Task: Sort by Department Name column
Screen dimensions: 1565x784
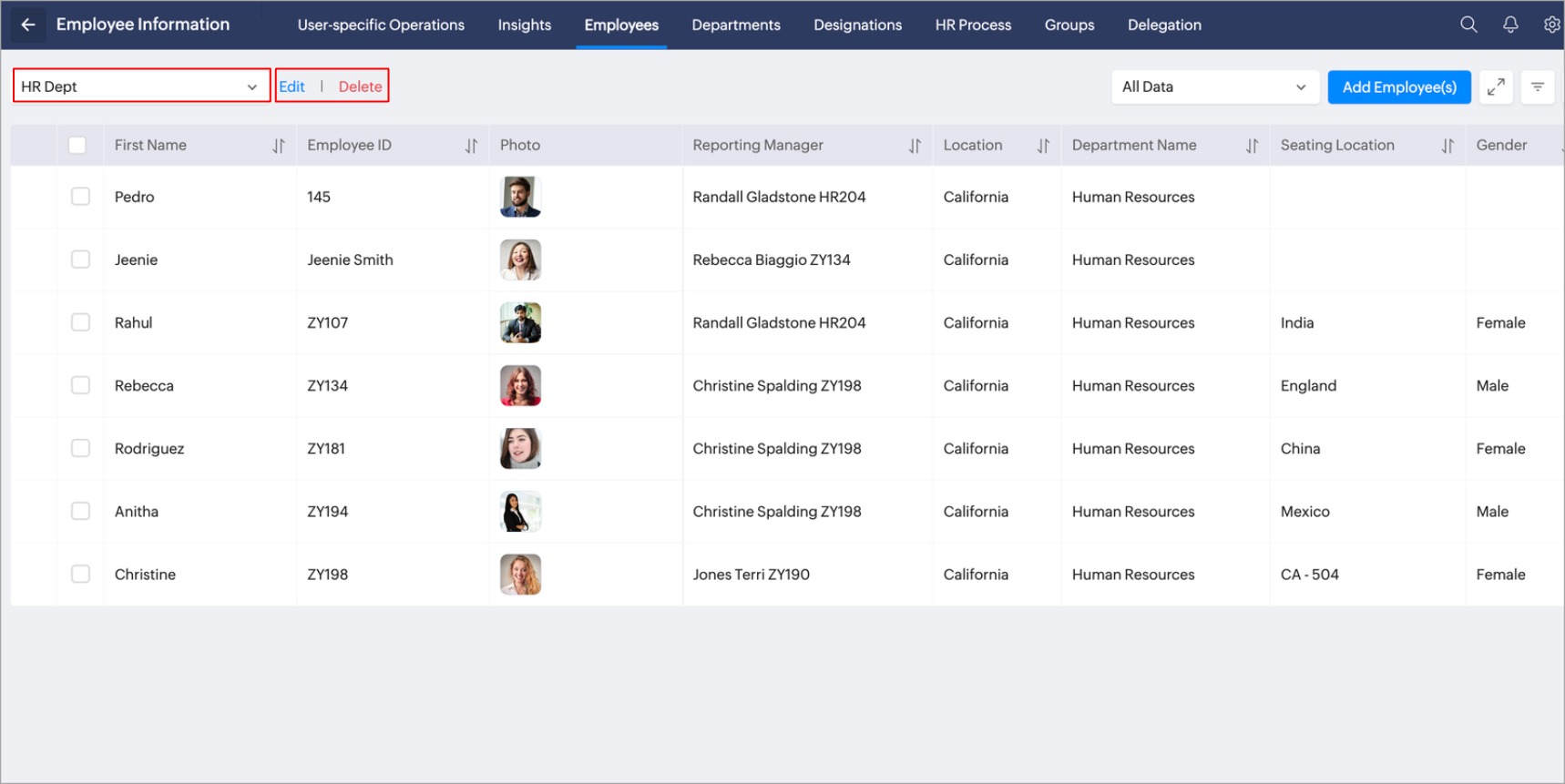Action: click(1252, 146)
